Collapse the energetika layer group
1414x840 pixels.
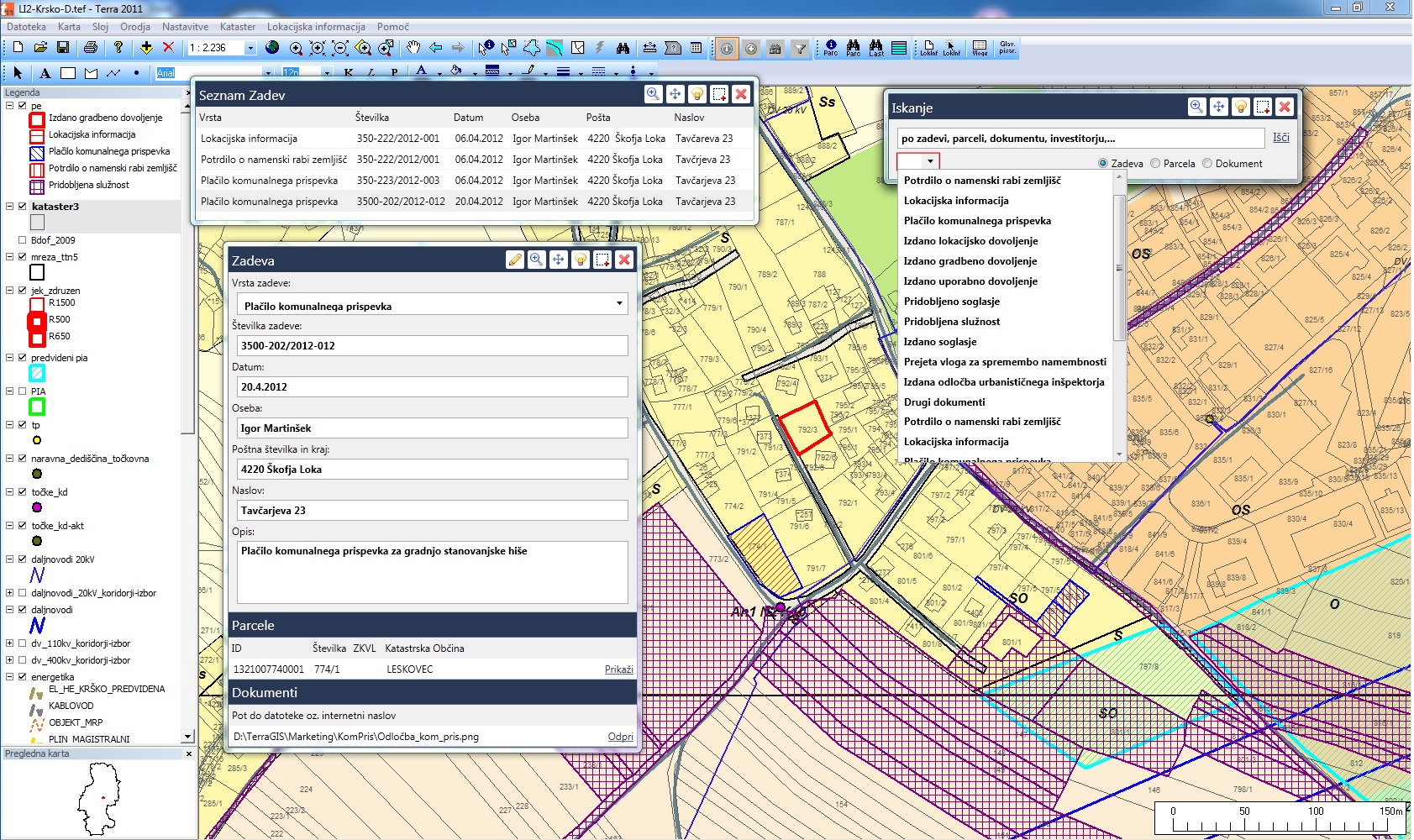10,676
